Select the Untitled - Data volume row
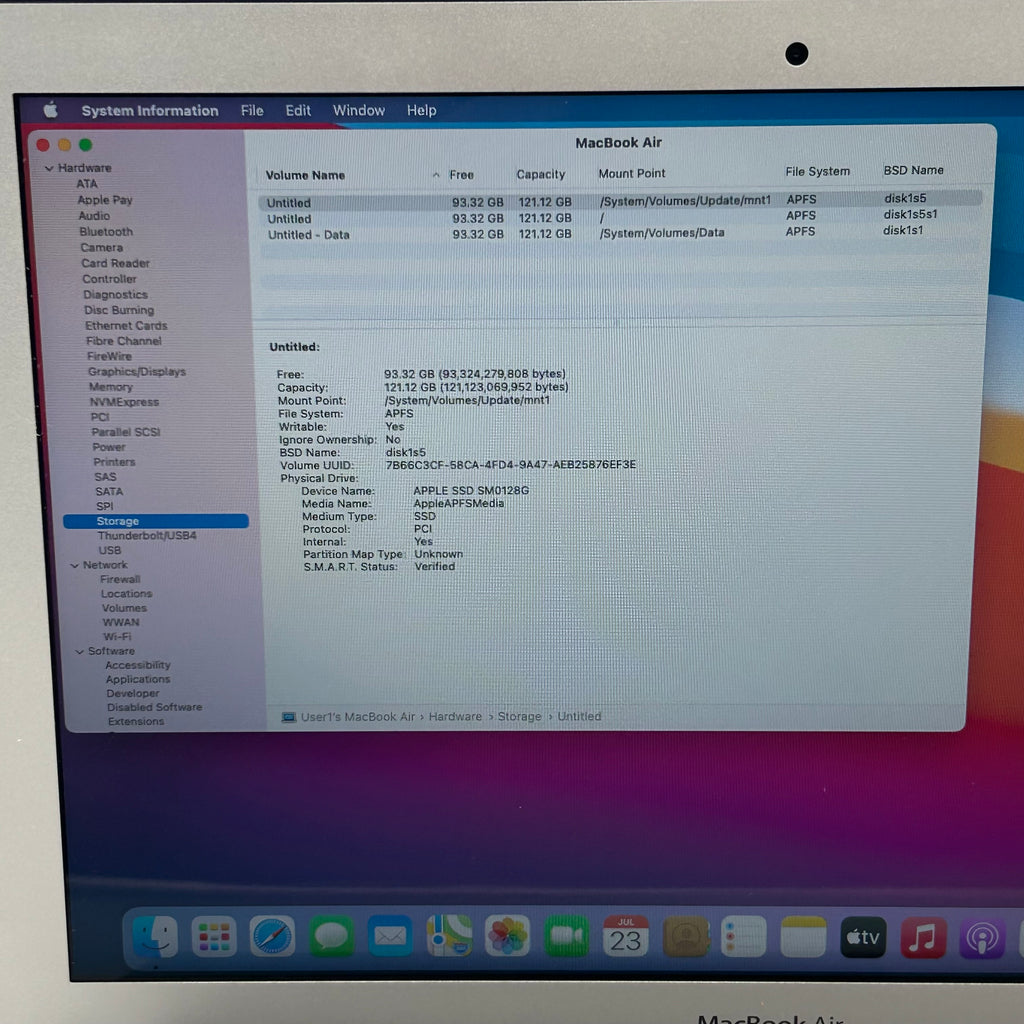This screenshot has width=1024, height=1024. (x=620, y=233)
